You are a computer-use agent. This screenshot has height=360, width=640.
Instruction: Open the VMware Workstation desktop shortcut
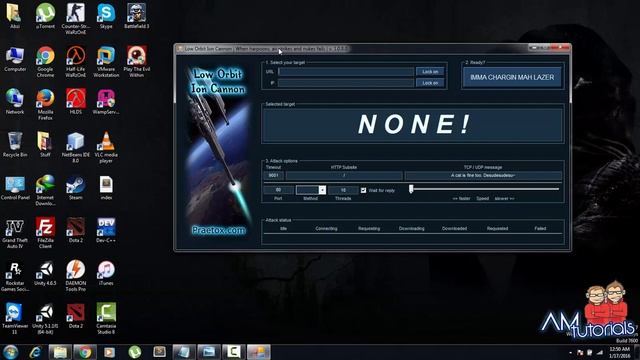point(106,62)
